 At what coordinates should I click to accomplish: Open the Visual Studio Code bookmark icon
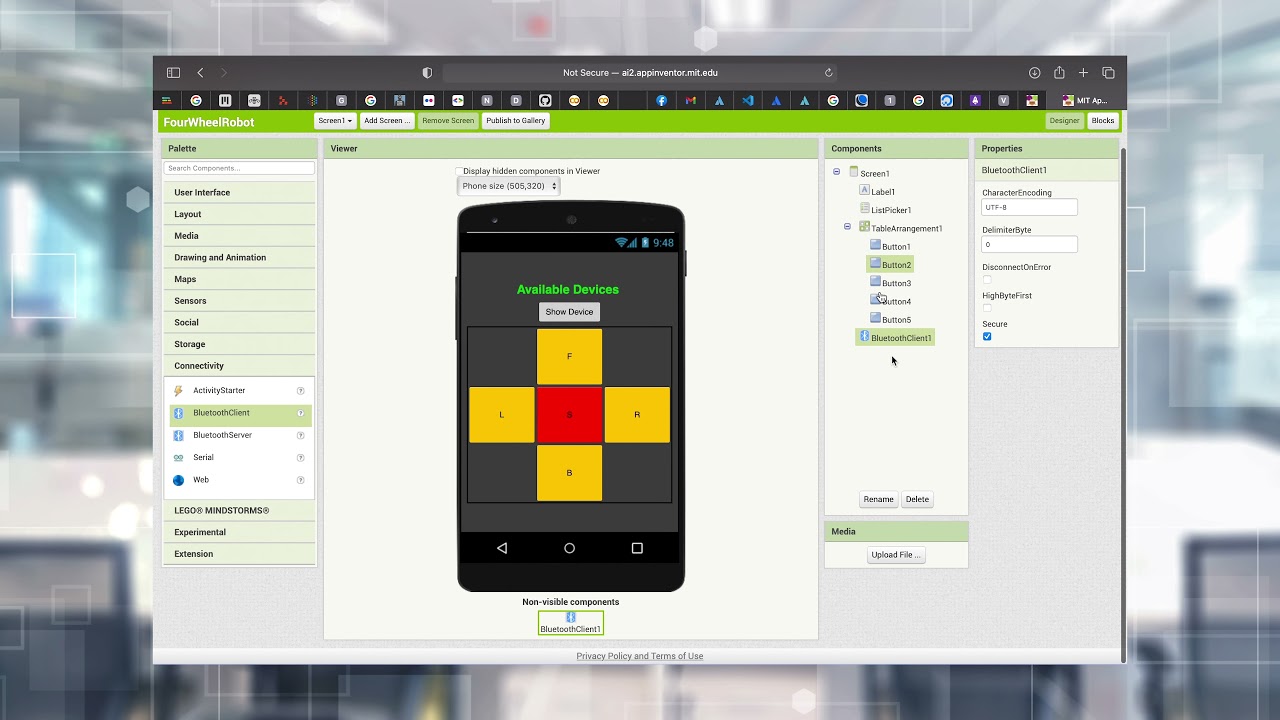click(x=747, y=100)
